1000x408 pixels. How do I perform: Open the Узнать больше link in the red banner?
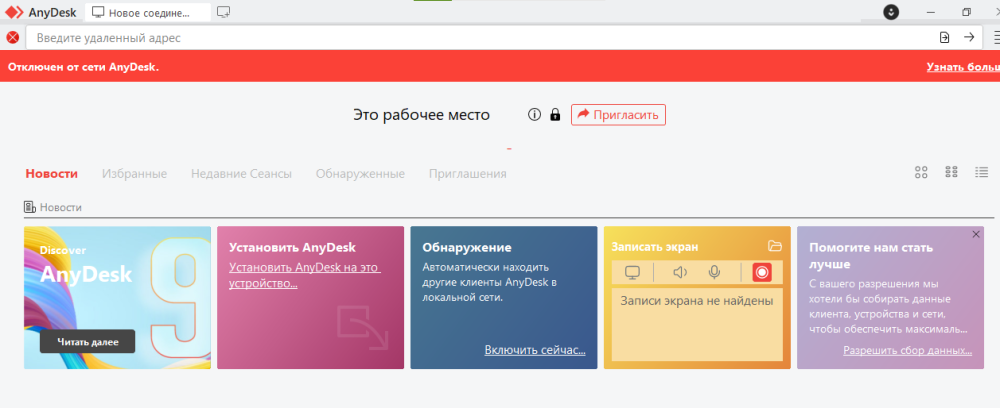pyautogui.click(x=963, y=66)
